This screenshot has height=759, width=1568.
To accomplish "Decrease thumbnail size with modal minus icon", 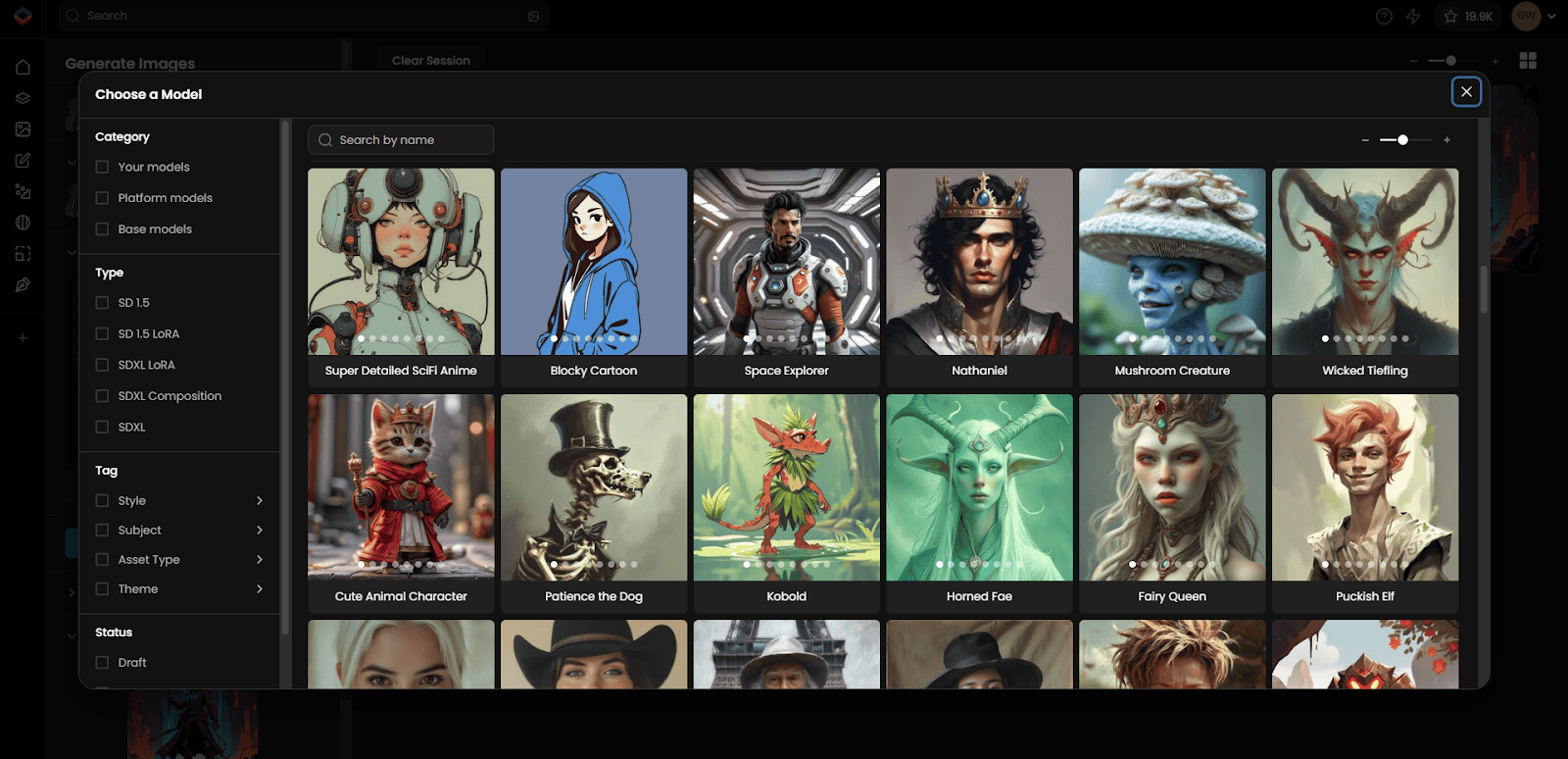I will pyautogui.click(x=1365, y=140).
